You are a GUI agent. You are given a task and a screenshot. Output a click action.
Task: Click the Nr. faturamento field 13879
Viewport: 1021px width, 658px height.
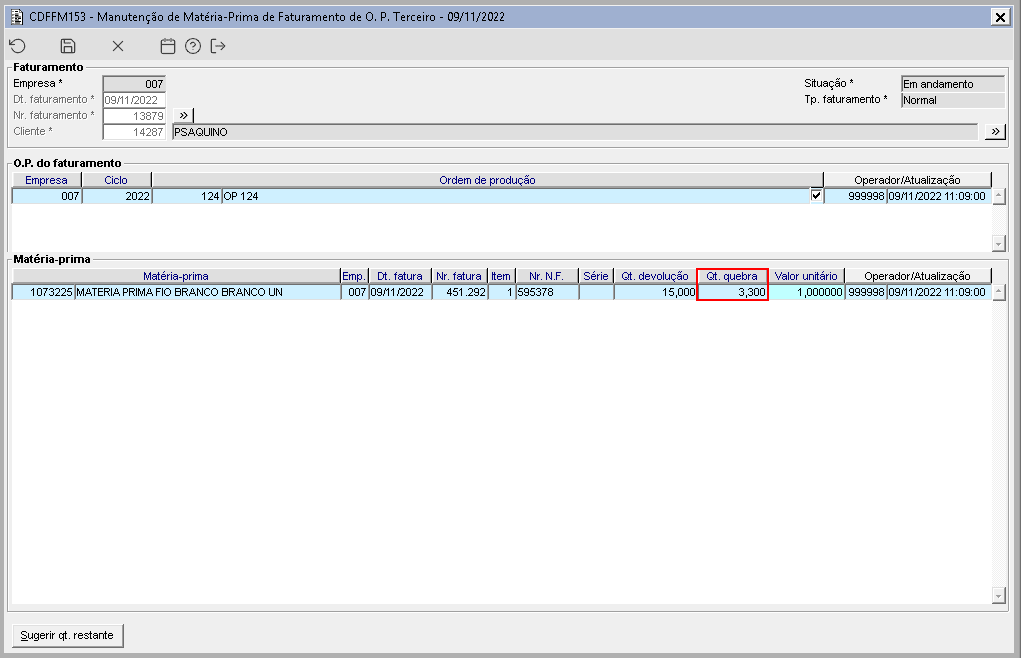click(134, 116)
